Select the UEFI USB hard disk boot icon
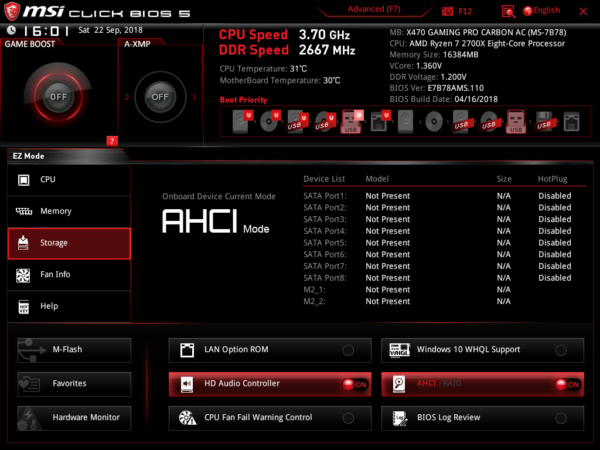The height and width of the screenshot is (450, 600). [x=297, y=122]
